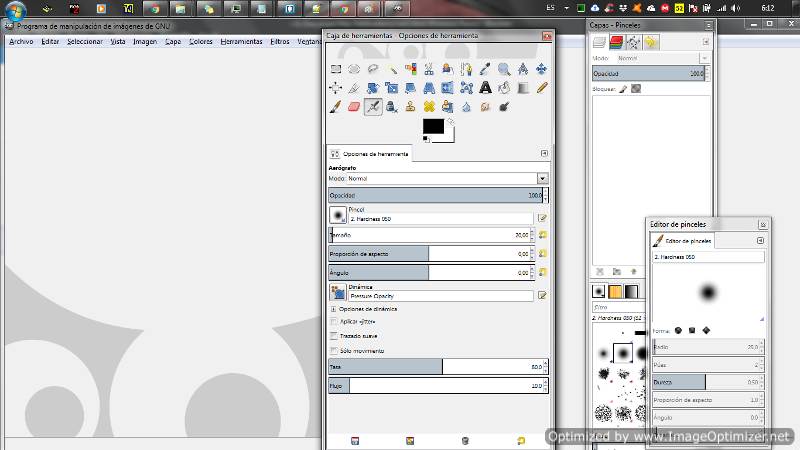Open the Editar menu
The image size is (800, 450).
point(50,41)
